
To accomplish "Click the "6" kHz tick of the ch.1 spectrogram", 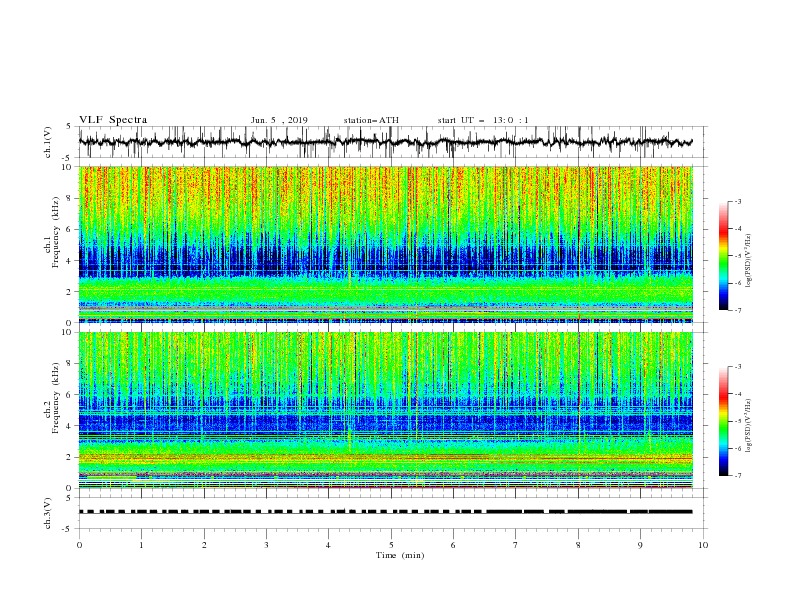I will pos(69,229).
